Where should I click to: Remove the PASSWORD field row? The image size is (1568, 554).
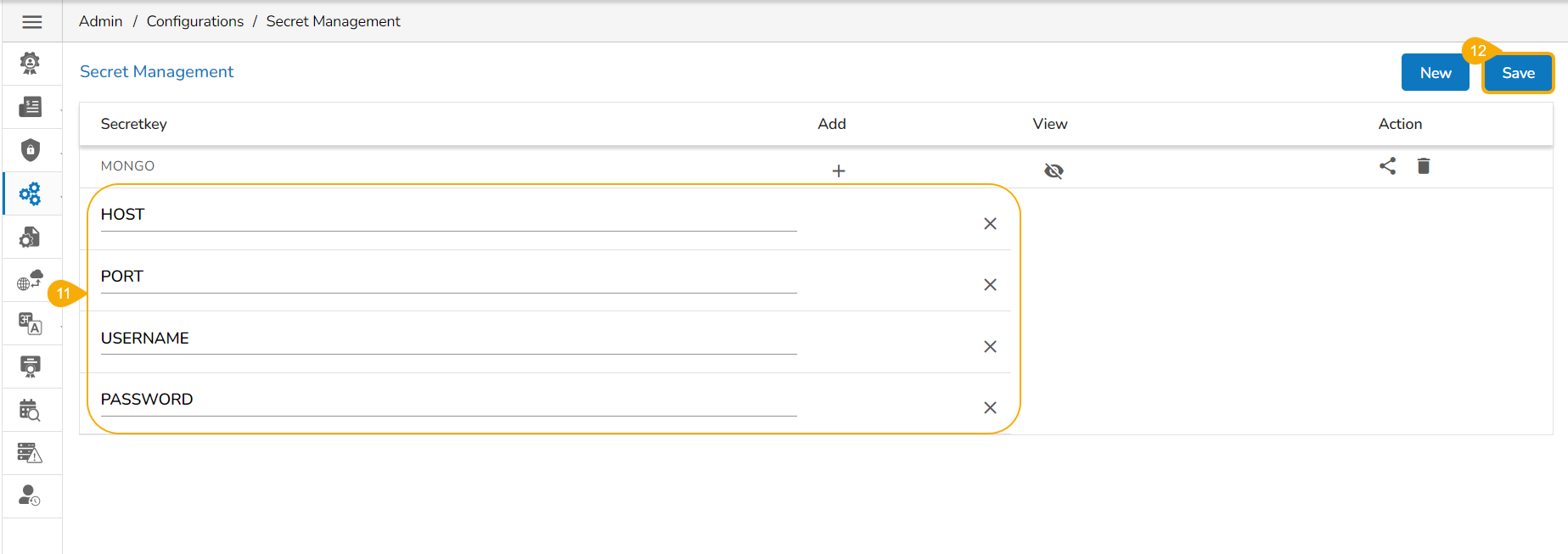990,408
